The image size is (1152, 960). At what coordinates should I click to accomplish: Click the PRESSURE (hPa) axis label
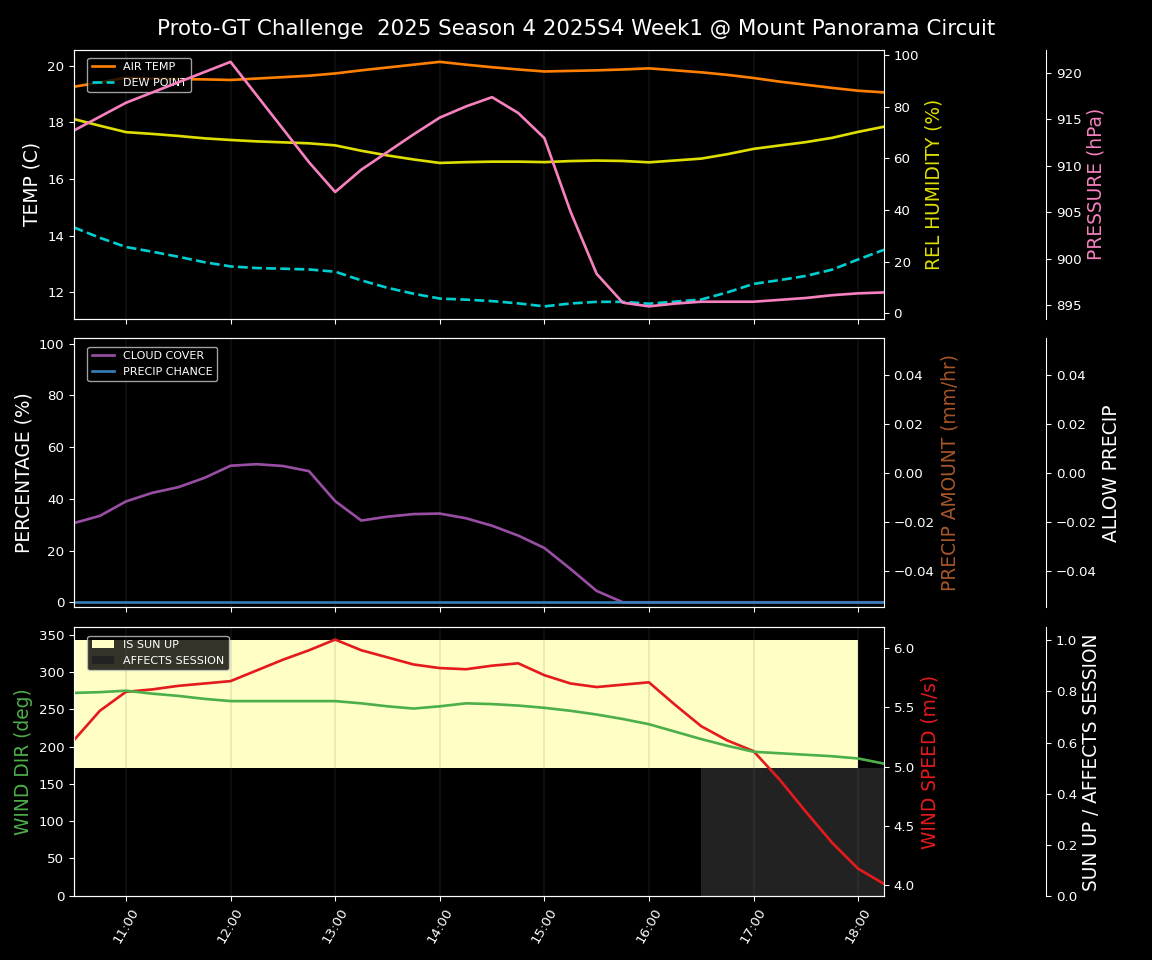1095,184
